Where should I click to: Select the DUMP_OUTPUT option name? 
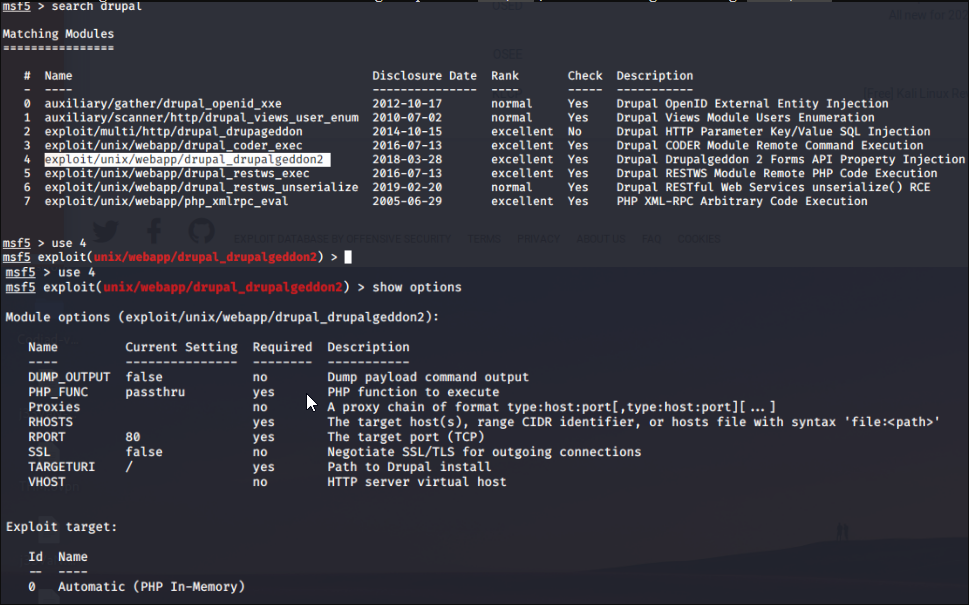69,377
